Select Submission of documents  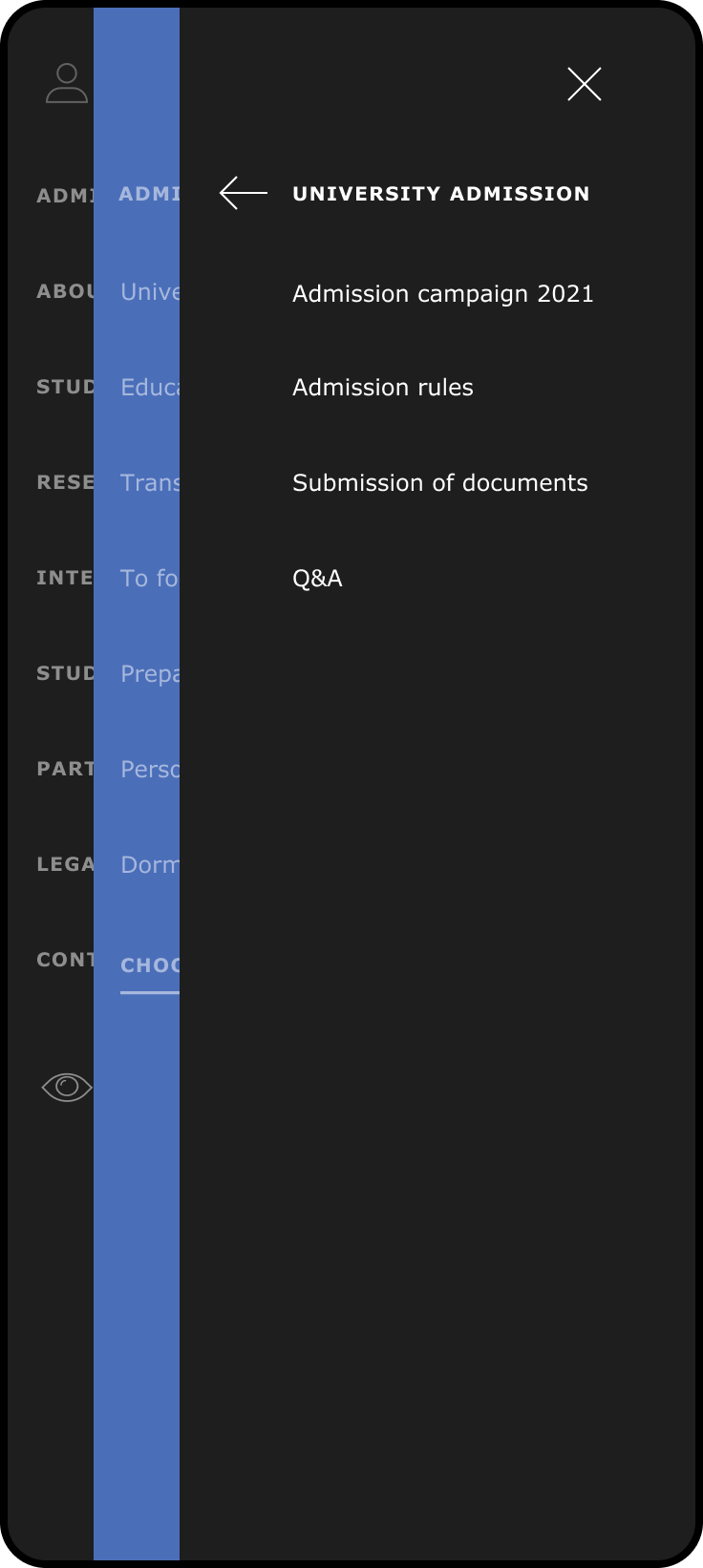pyautogui.click(x=439, y=482)
